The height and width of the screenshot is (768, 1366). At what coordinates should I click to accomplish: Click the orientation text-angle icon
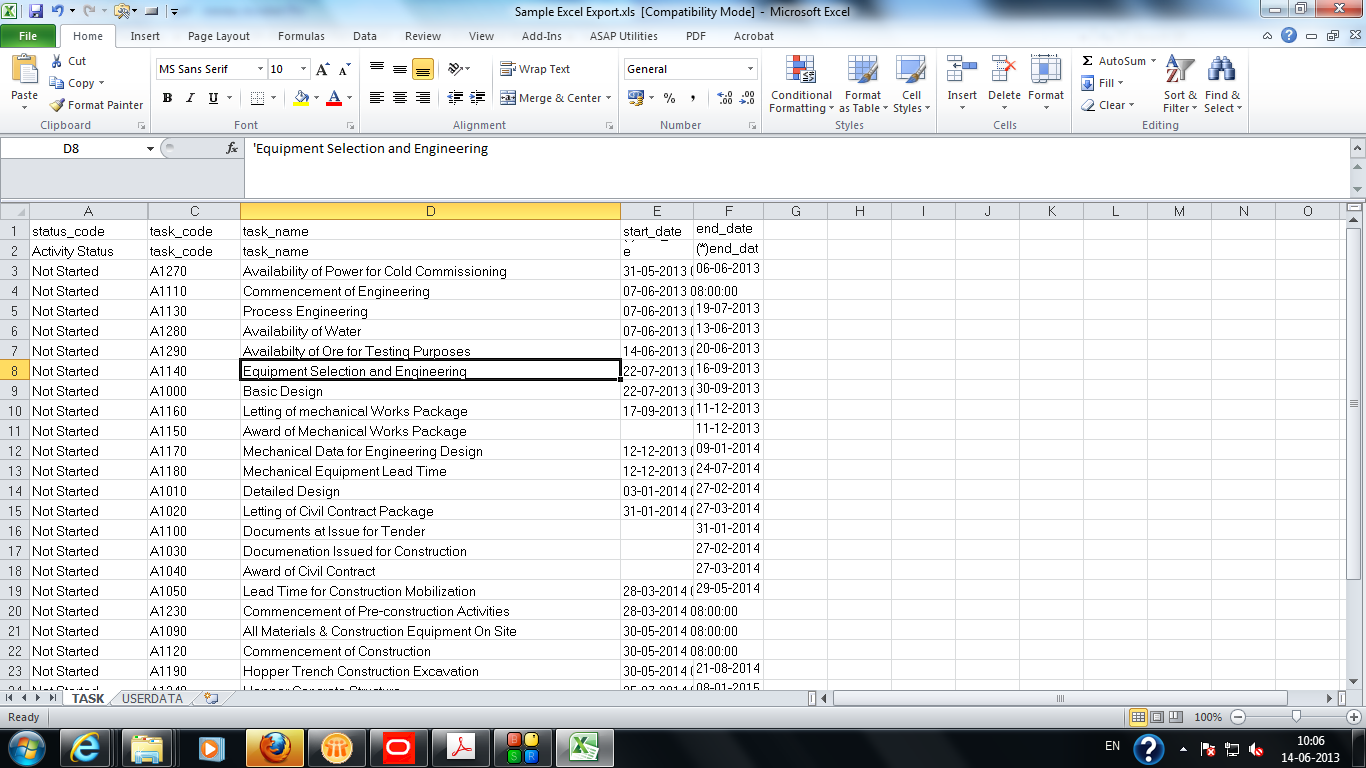(x=456, y=69)
